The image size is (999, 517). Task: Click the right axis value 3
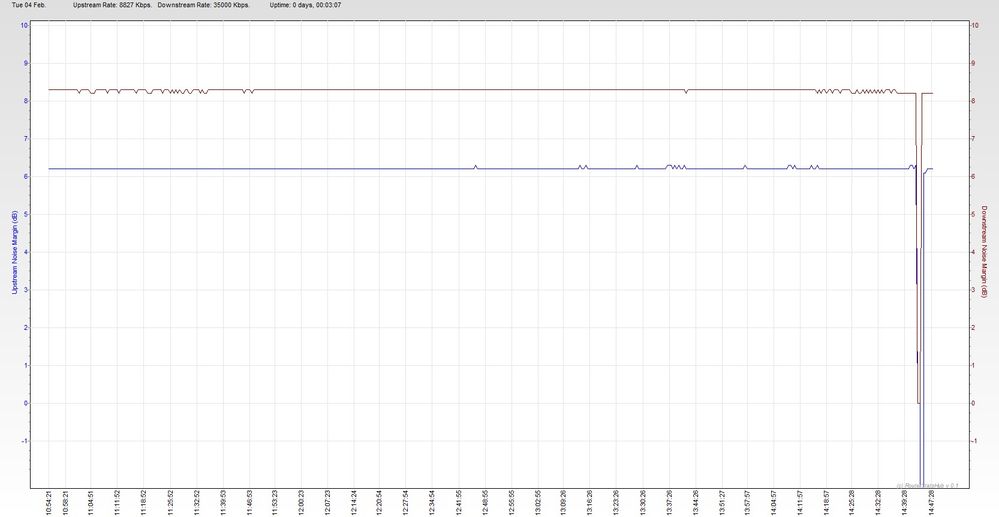pos(973,290)
